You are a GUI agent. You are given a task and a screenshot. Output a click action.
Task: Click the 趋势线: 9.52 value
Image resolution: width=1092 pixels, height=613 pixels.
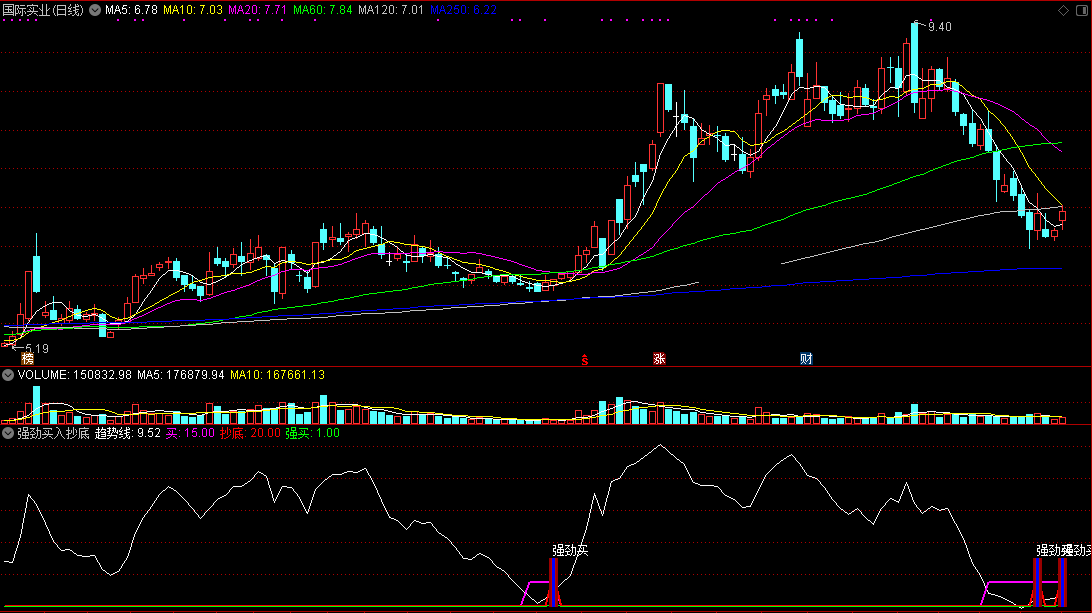click(x=127, y=433)
